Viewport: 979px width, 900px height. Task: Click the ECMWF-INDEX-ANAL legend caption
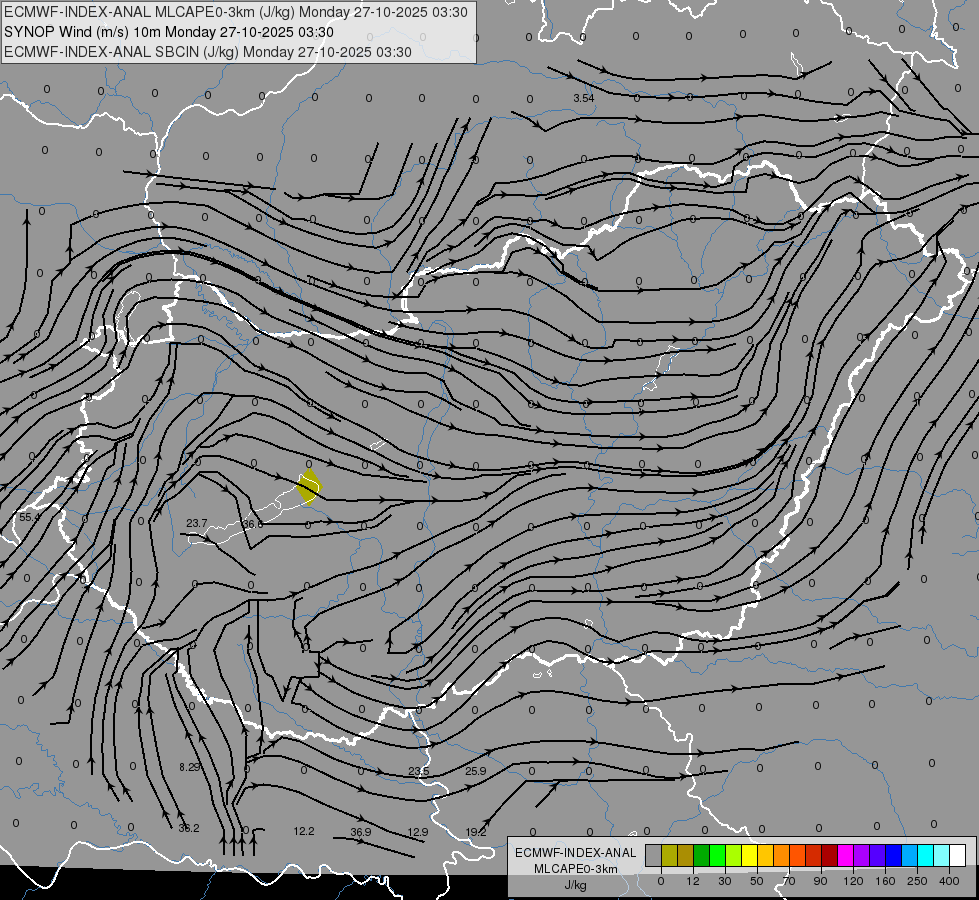click(x=576, y=853)
